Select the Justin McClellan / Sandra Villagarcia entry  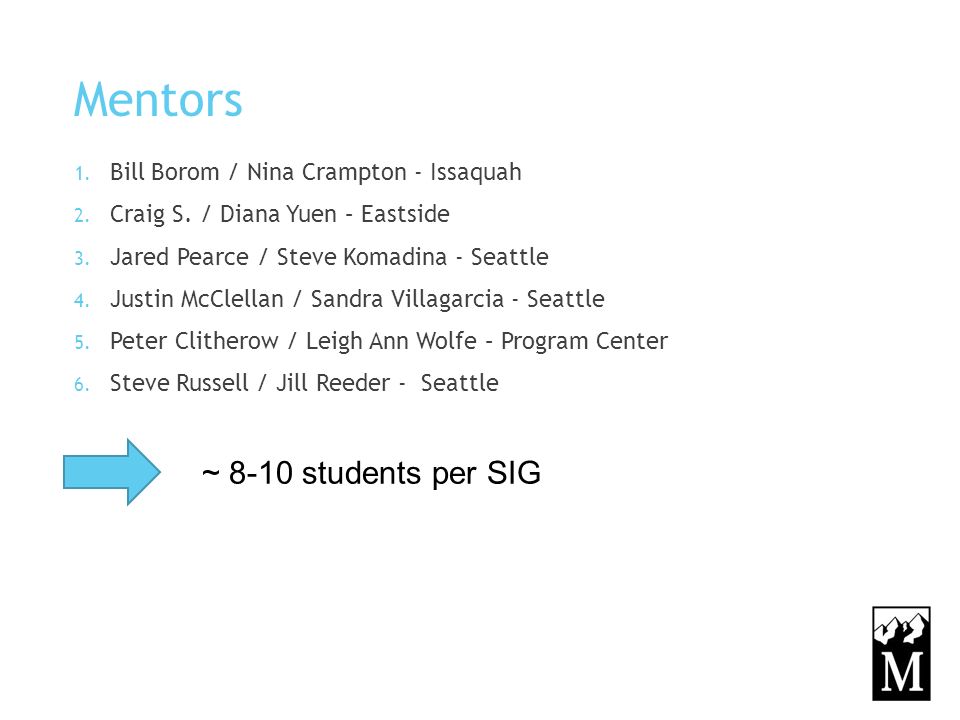pos(357,299)
